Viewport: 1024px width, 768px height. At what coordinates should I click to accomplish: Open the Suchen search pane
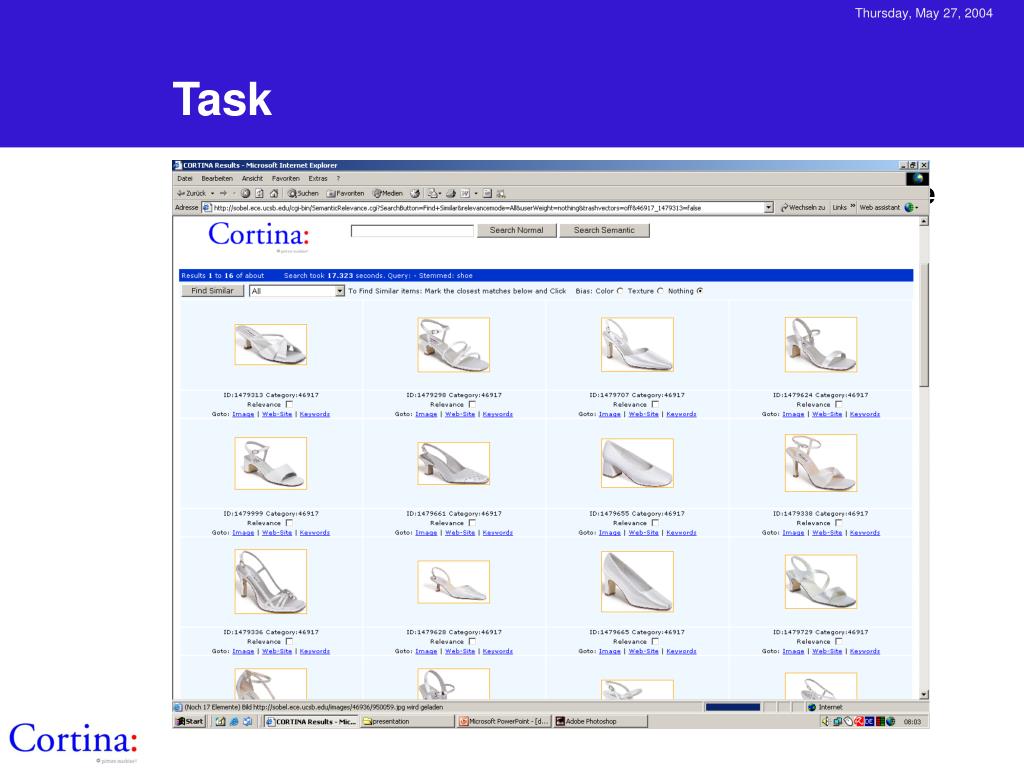point(304,193)
